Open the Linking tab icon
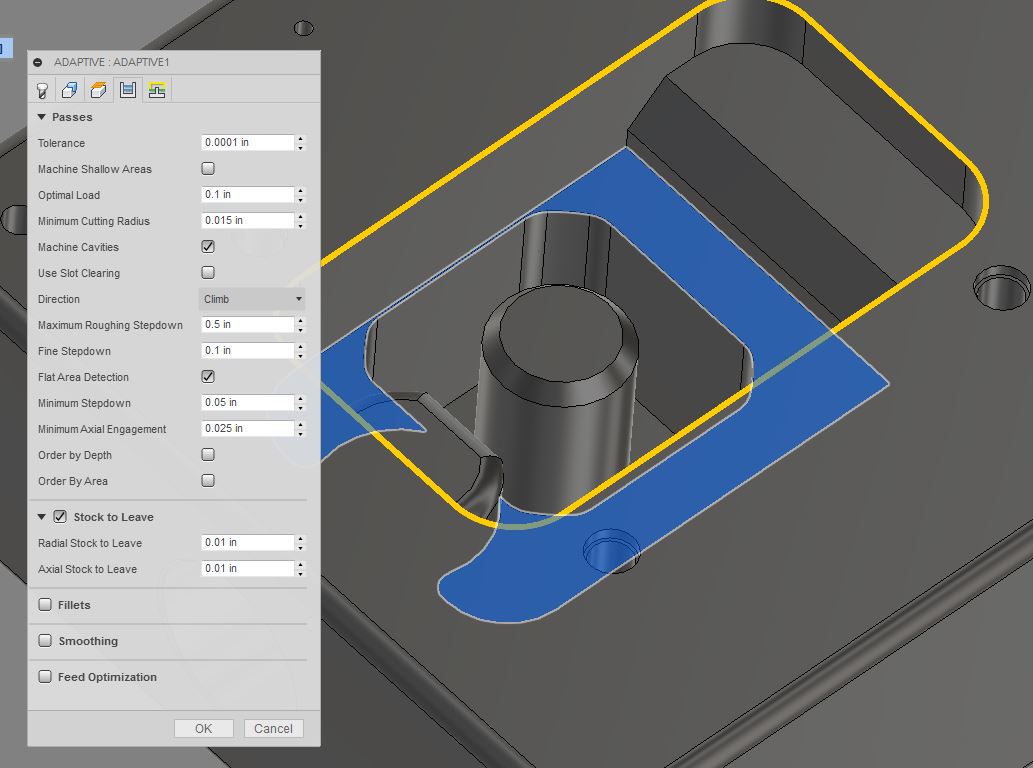This screenshot has width=1033, height=768. click(x=157, y=89)
